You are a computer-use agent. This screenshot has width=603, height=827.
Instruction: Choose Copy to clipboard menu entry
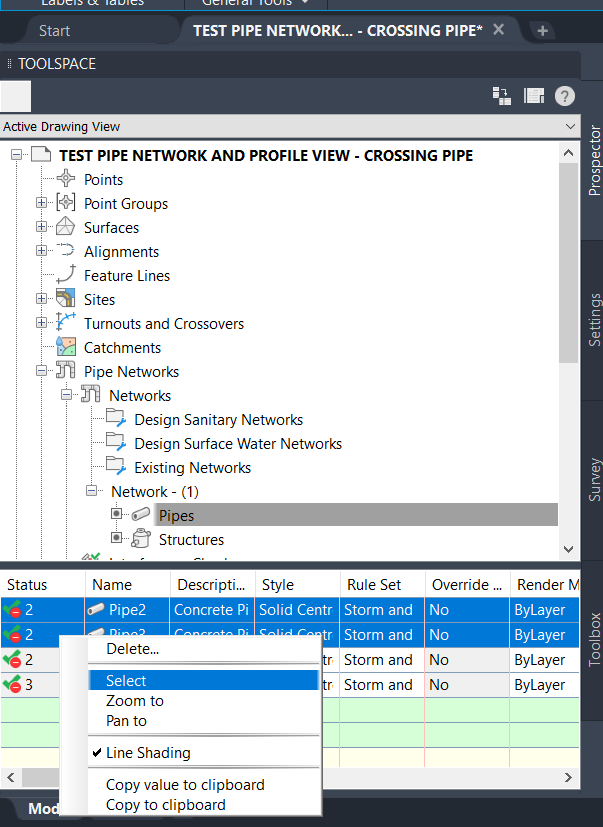pyautogui.click(x=203, y=805)
